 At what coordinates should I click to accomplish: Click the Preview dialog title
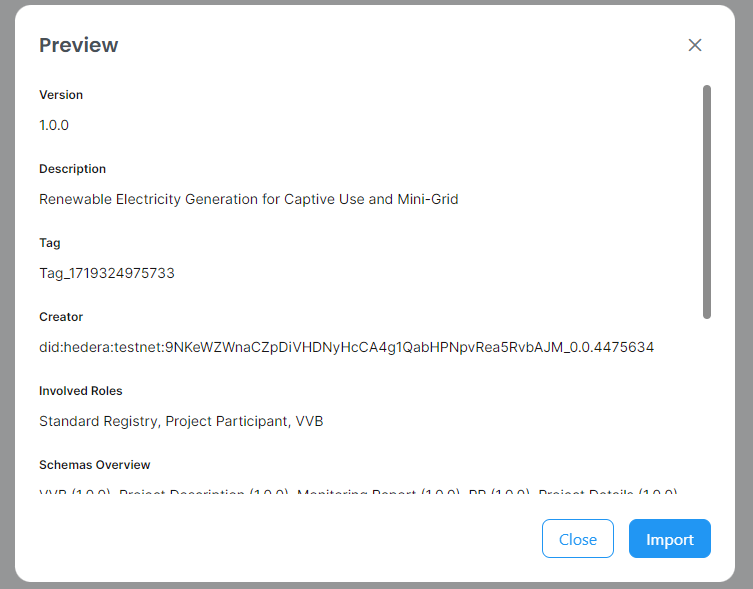click(x=78, y=45)
